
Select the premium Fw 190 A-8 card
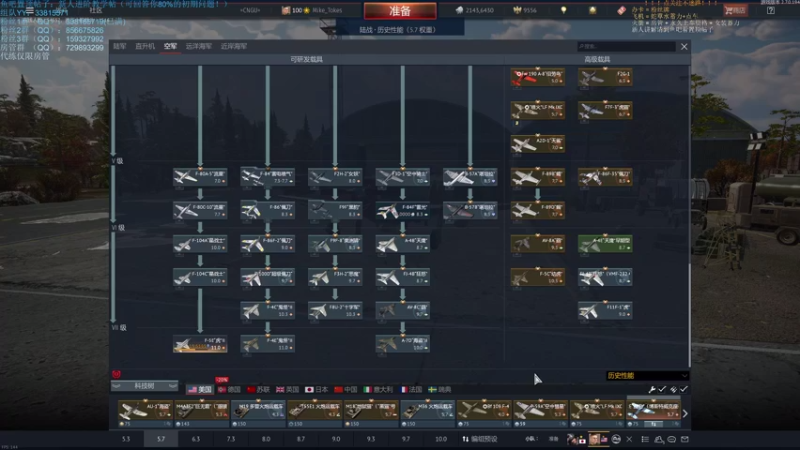(538, 77)
